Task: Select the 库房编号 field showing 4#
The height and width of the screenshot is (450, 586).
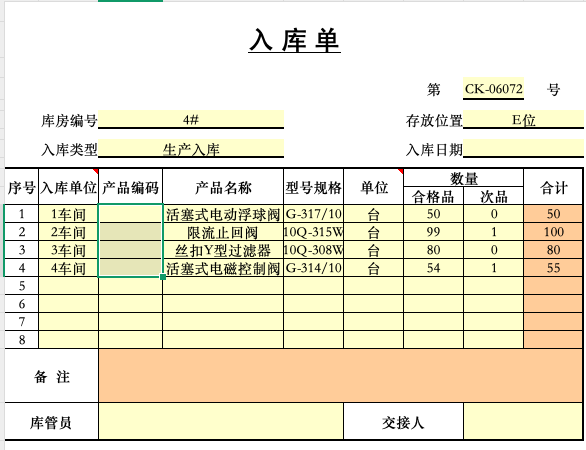Action: (x=191, y=120)
